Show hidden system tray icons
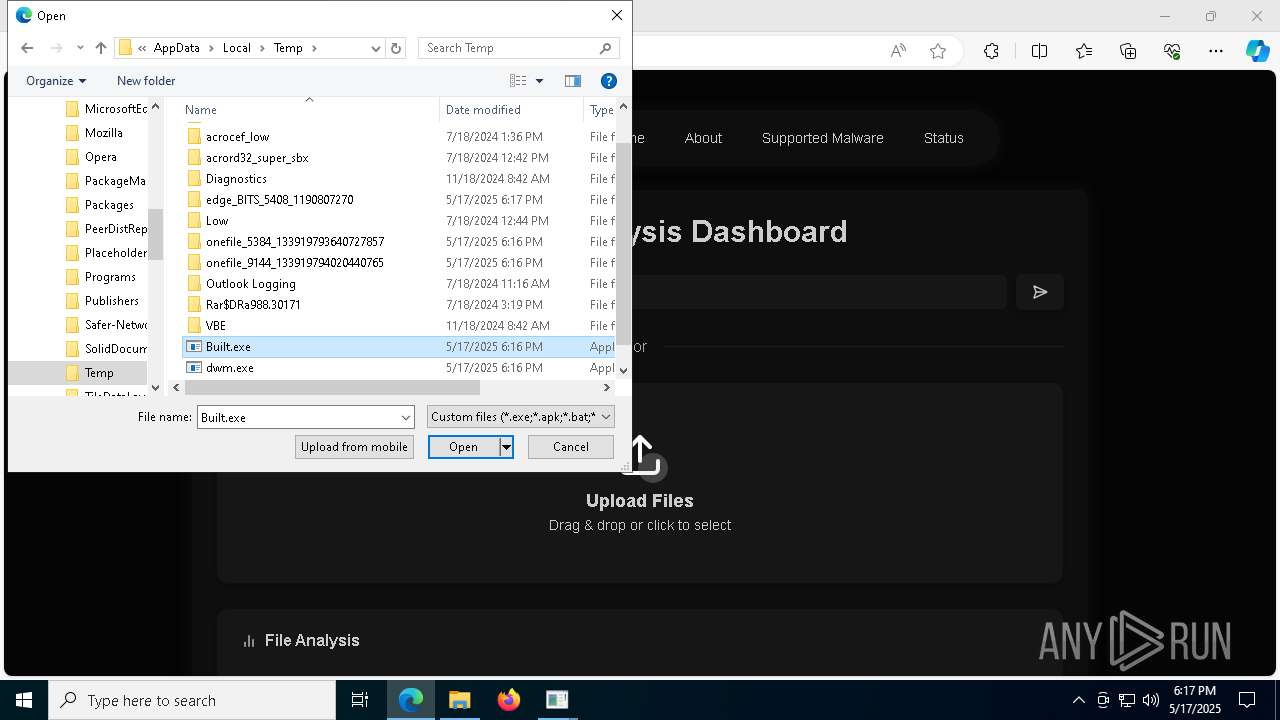Viewport: 1280px width, 720px height. [1078, 700]
